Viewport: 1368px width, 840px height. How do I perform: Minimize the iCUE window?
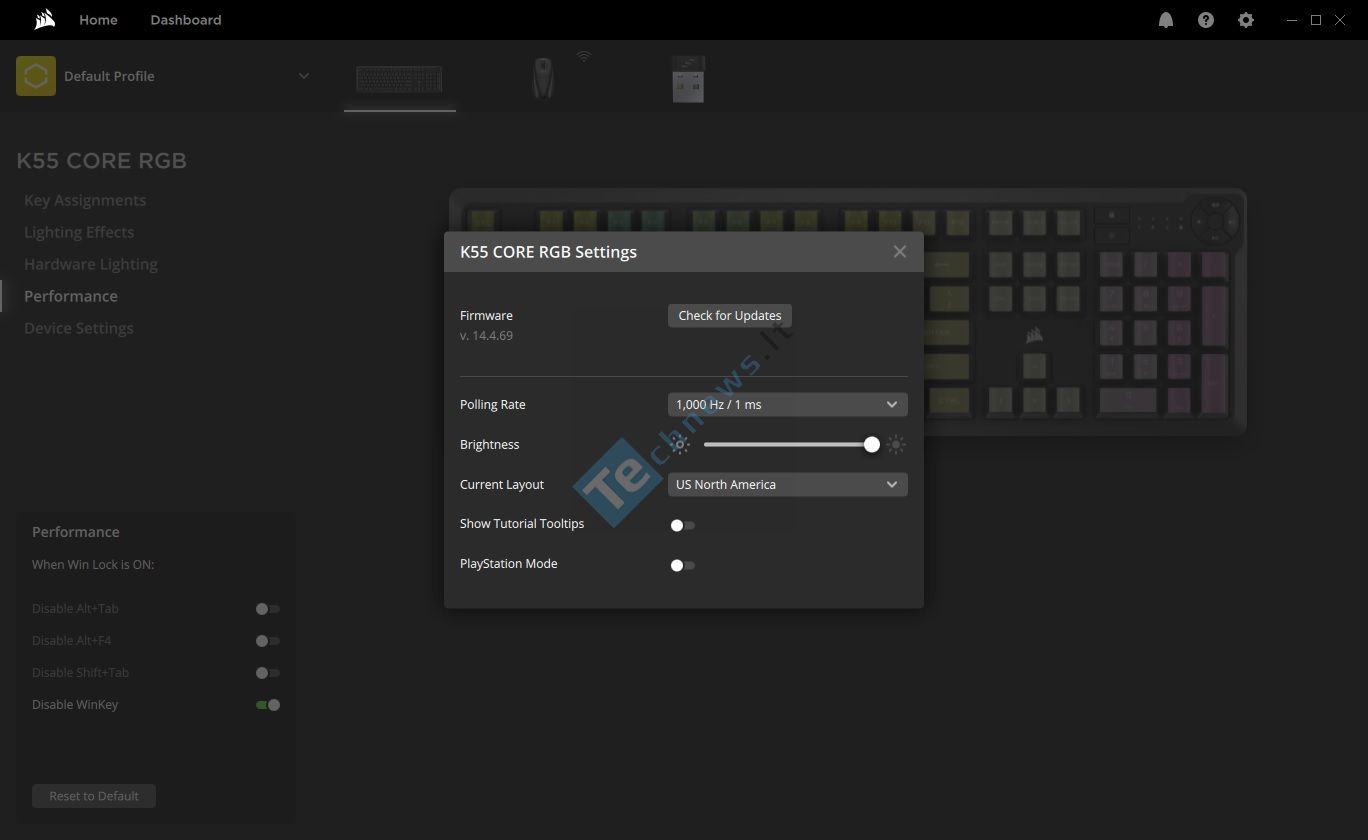coord(1291,20)
